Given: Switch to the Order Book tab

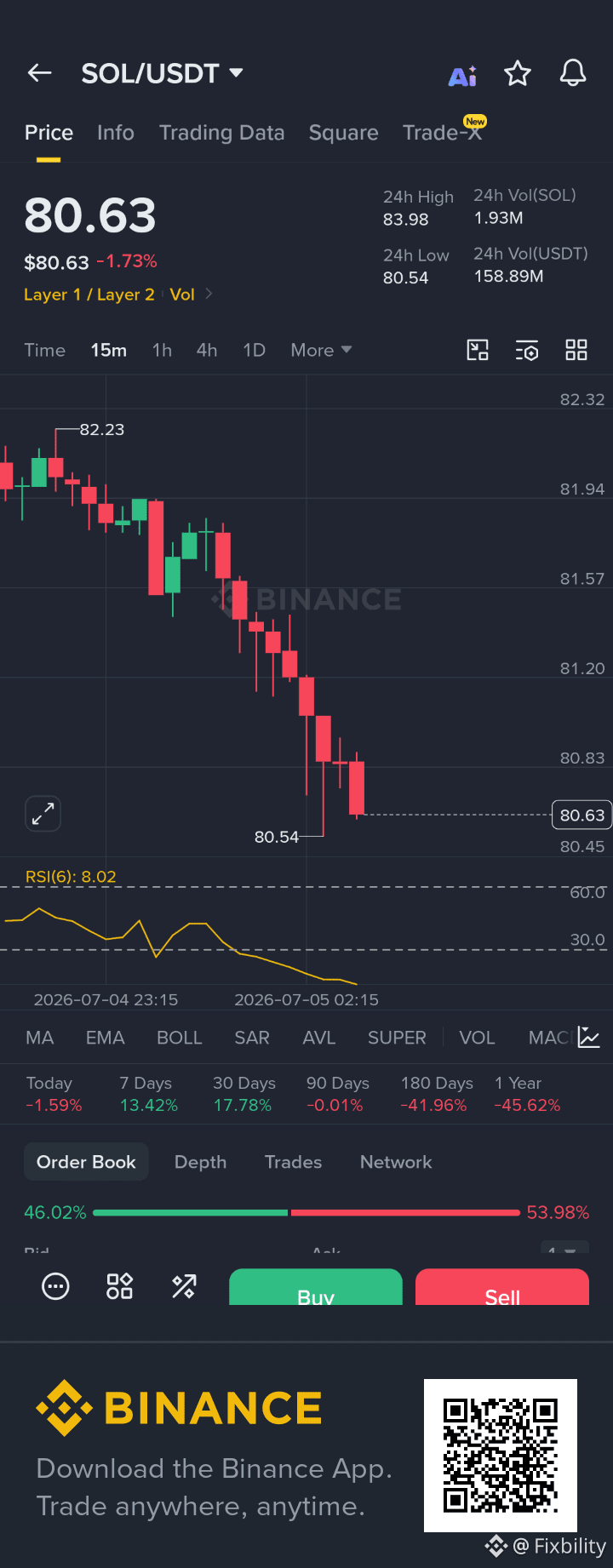Looking at the screenshot, I should pyautogui.click(x=86, y=1162).
